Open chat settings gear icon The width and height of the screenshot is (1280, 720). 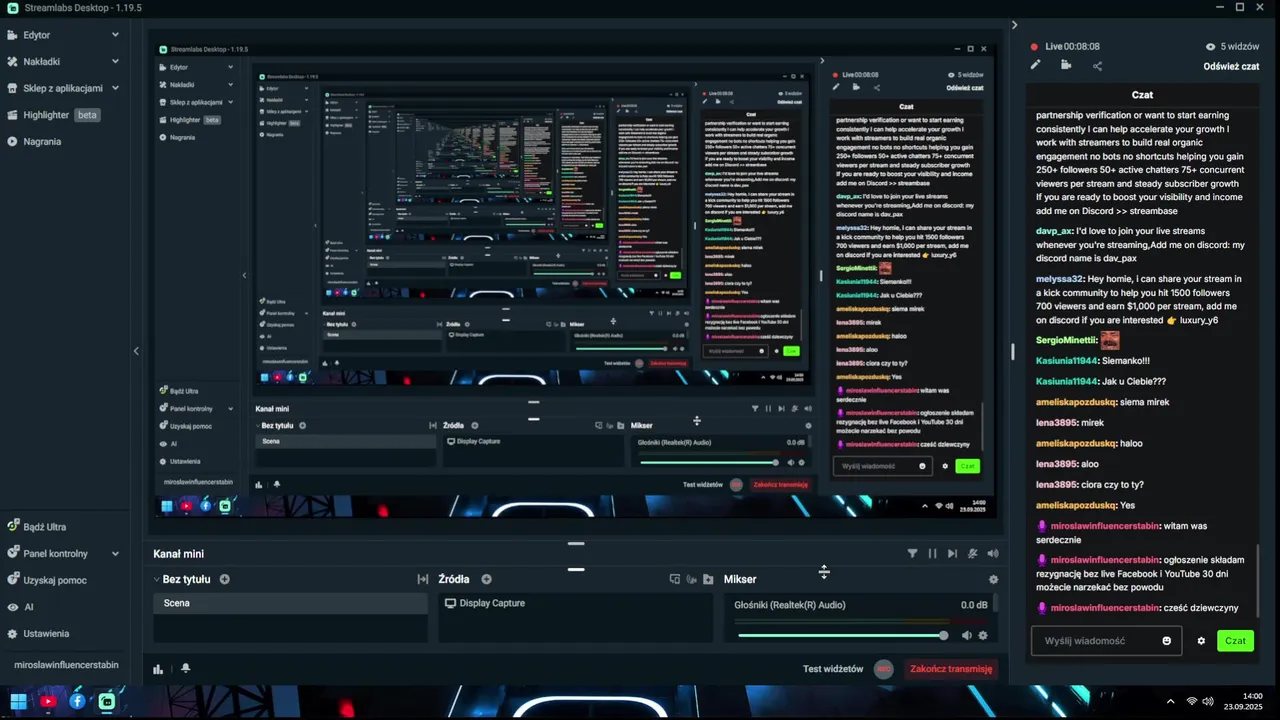(x=1201, y=641)
